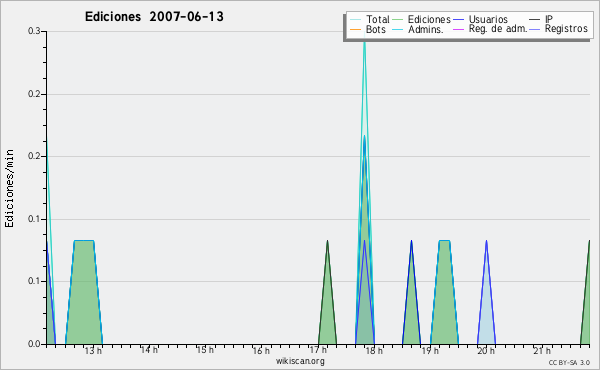Select the Usuarios legend label
600x370 pixels.
pos(488,19)
